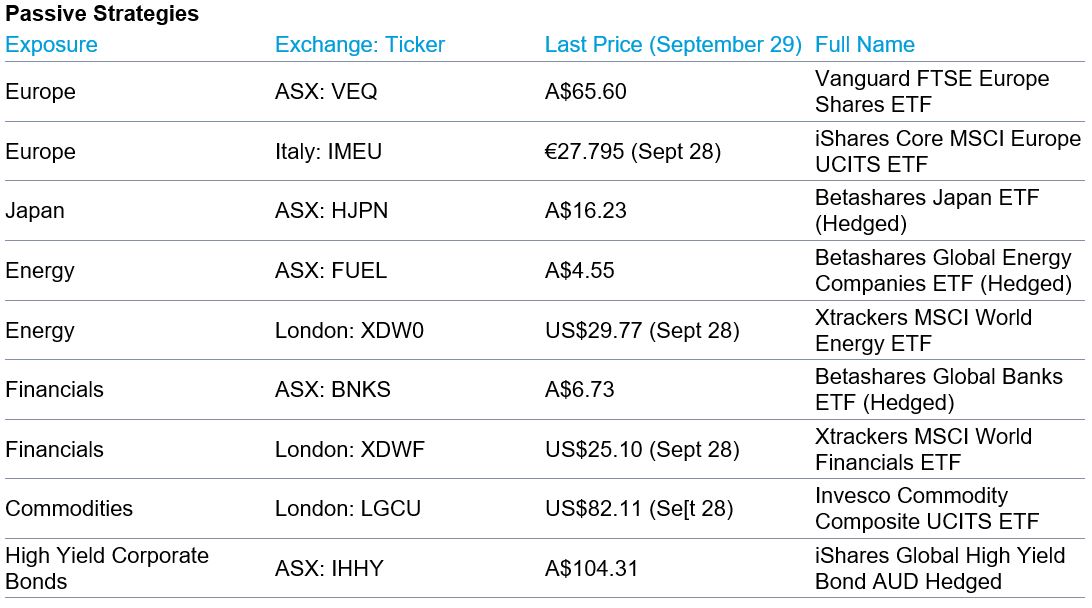This screenshot has height=608, width=1092.
Task: Select the London: XDW0 ticker cell
Action: [350, 330]
